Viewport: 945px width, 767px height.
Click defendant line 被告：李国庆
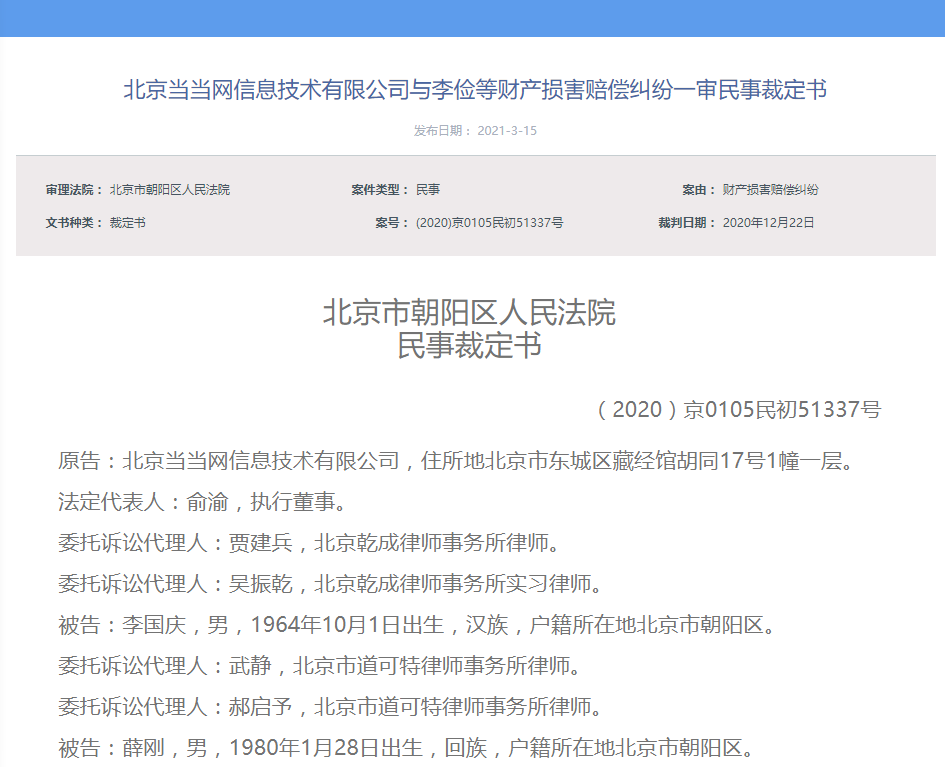(x=417, y=625)
